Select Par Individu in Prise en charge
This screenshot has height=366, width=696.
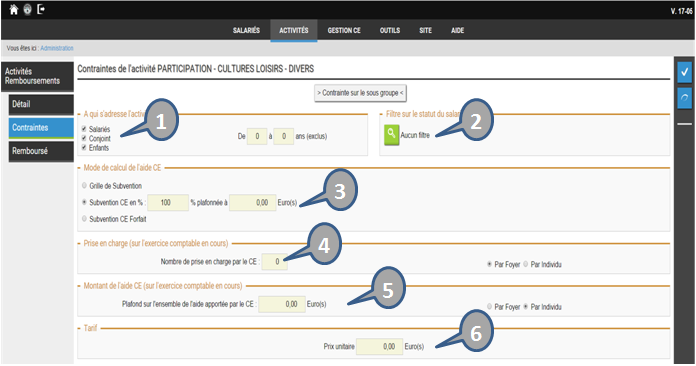coord(526,264)
